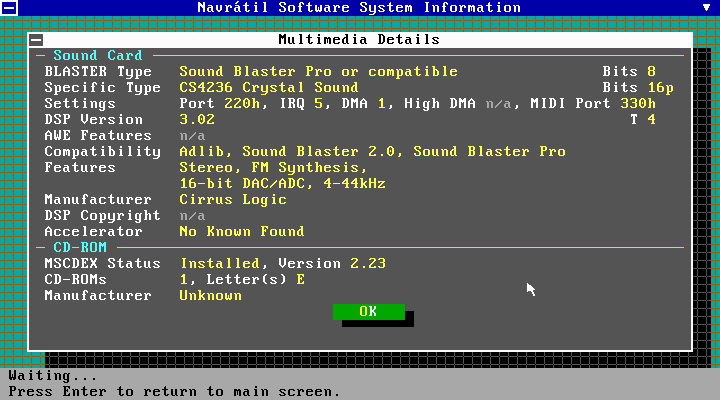Click the Cirrus Logic manufacturer value
720x400 pixels.
(x=232, y=200)
